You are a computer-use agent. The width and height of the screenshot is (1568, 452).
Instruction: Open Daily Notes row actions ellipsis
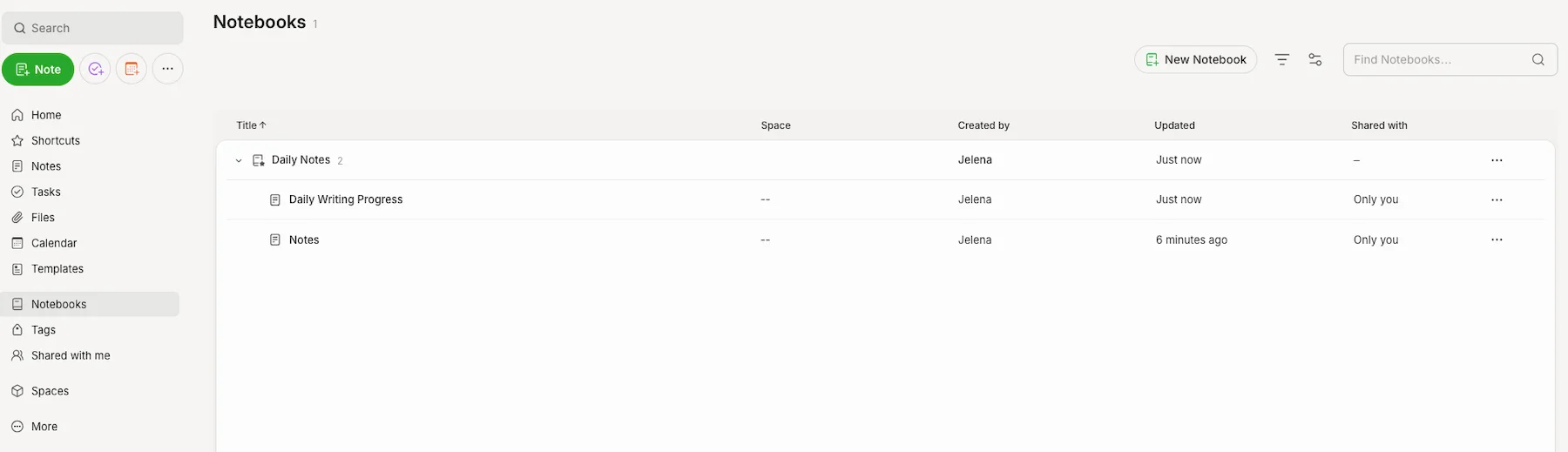(x=1497, y=160)
